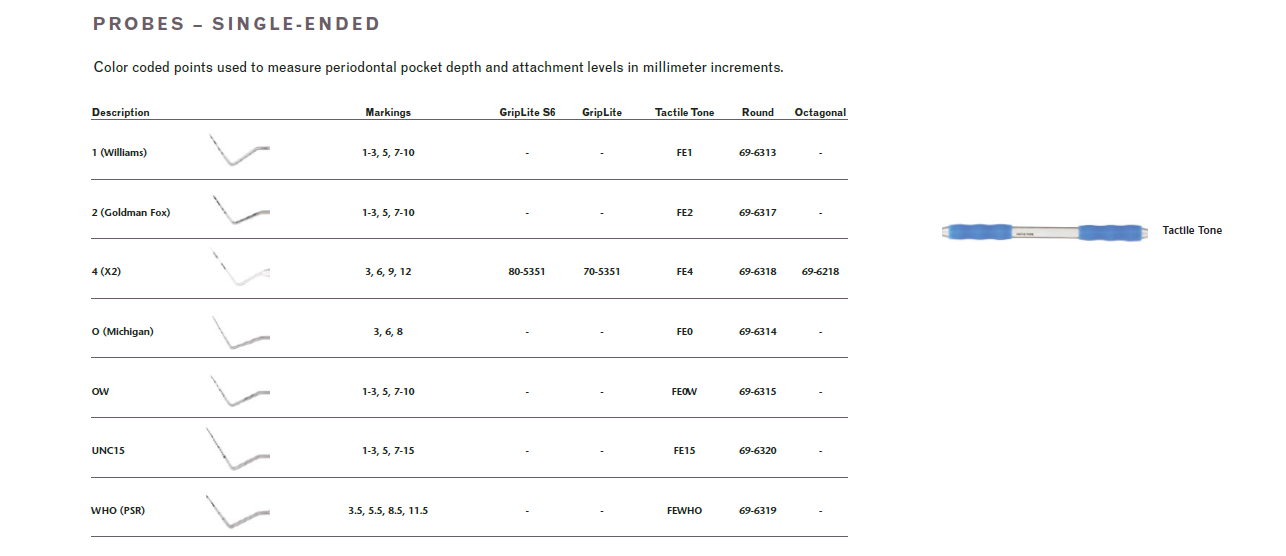
Task: Click the OW probe tip image
Action: click(x=240, y=391)
